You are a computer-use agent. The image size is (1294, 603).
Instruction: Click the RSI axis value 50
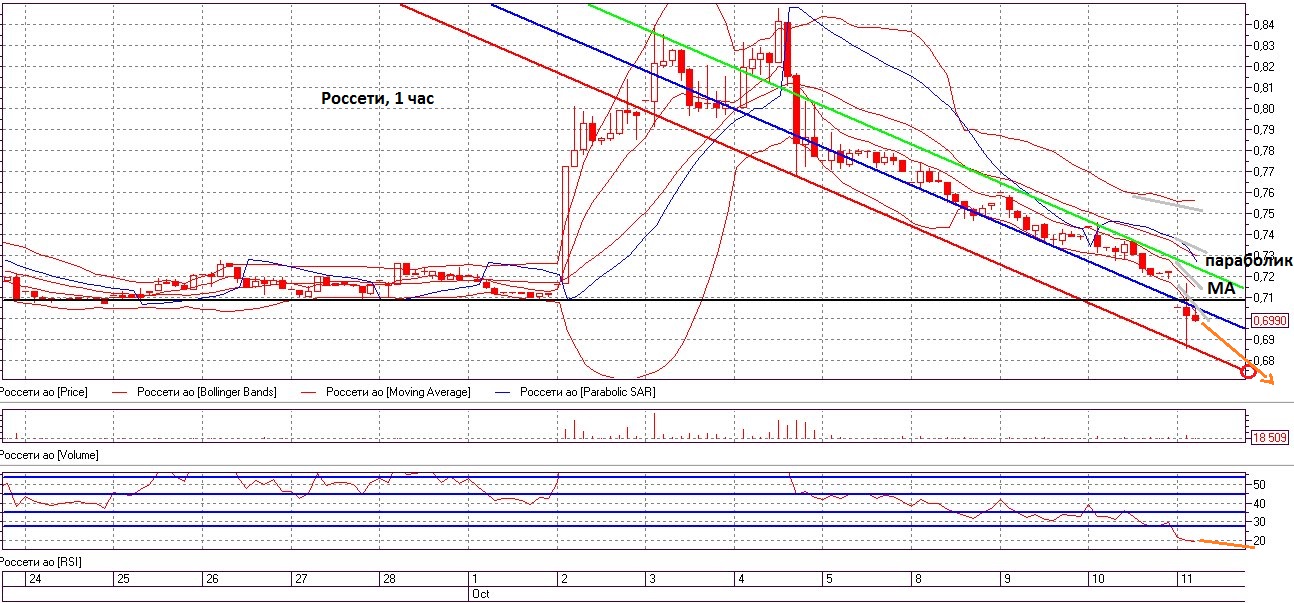1259,484
